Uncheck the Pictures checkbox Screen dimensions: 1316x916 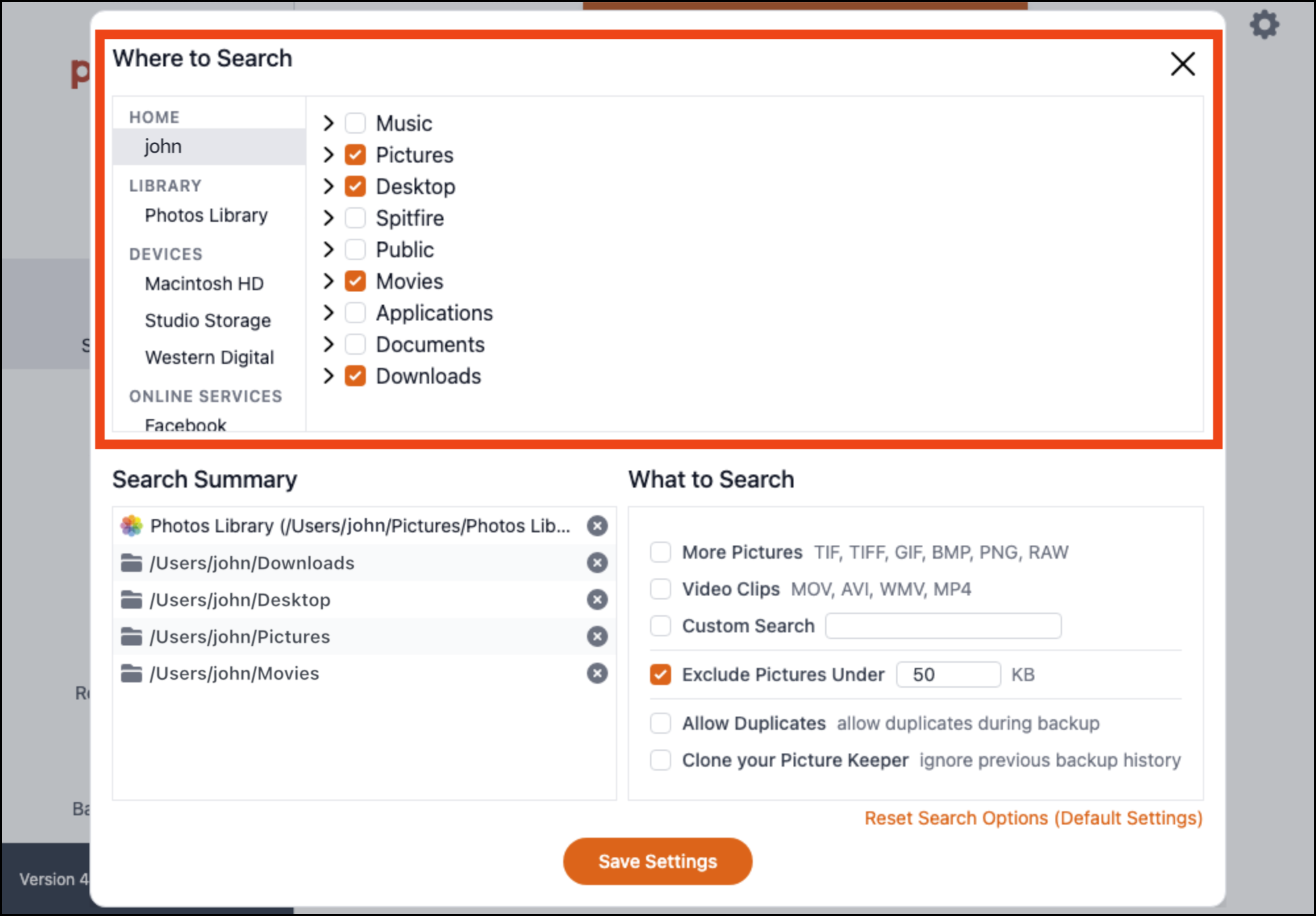coord(355,155)
